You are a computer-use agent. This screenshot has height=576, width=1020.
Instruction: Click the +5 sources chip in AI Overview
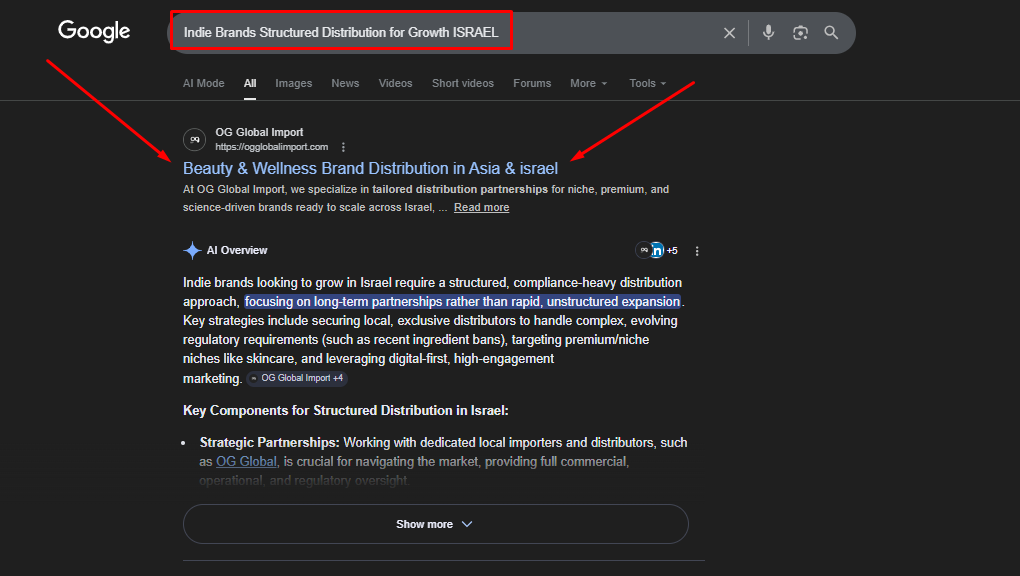pyautogui.click(x=658, y=250)
